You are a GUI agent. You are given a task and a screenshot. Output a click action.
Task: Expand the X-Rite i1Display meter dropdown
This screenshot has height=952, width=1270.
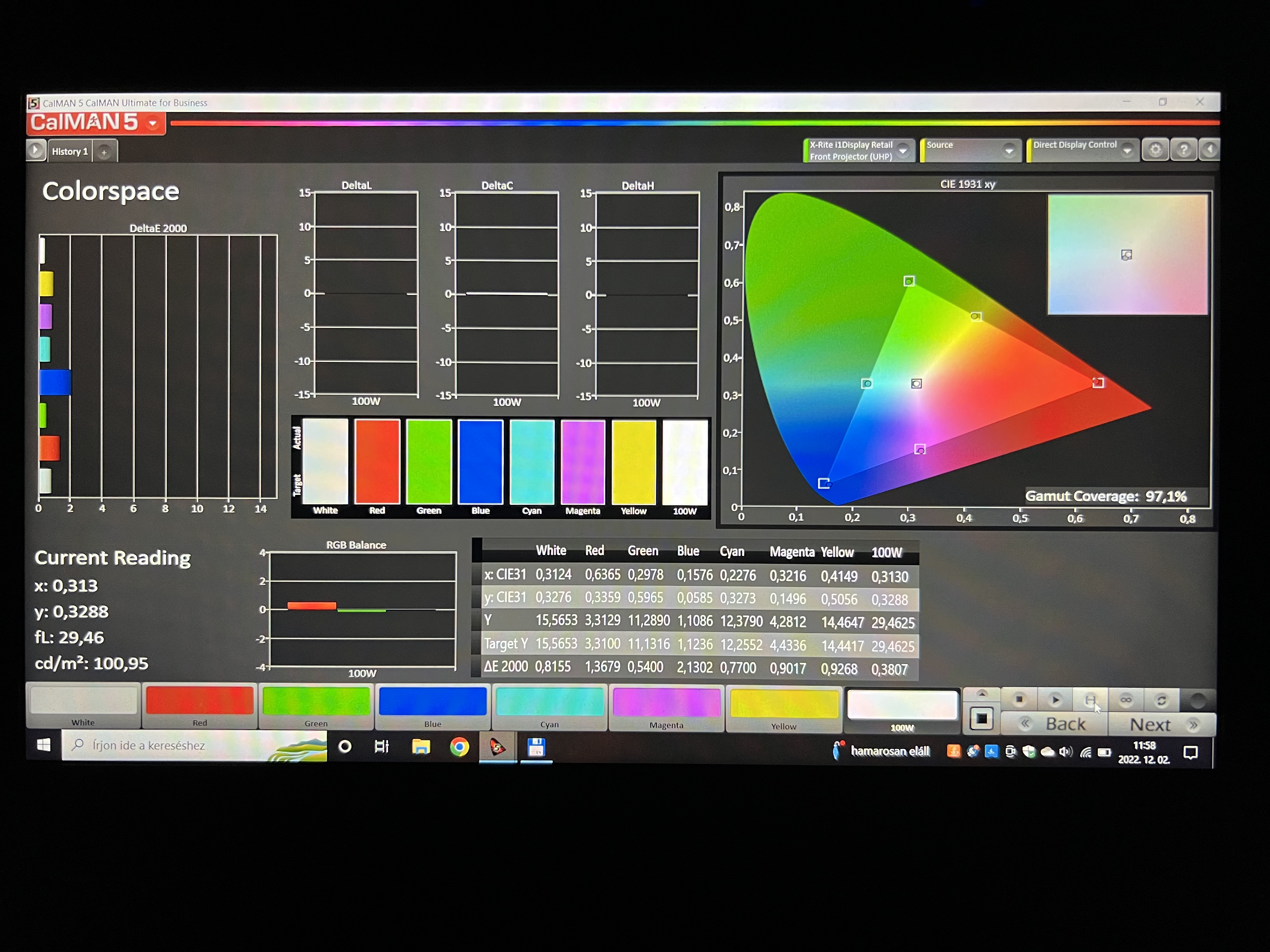click(903, 150)
